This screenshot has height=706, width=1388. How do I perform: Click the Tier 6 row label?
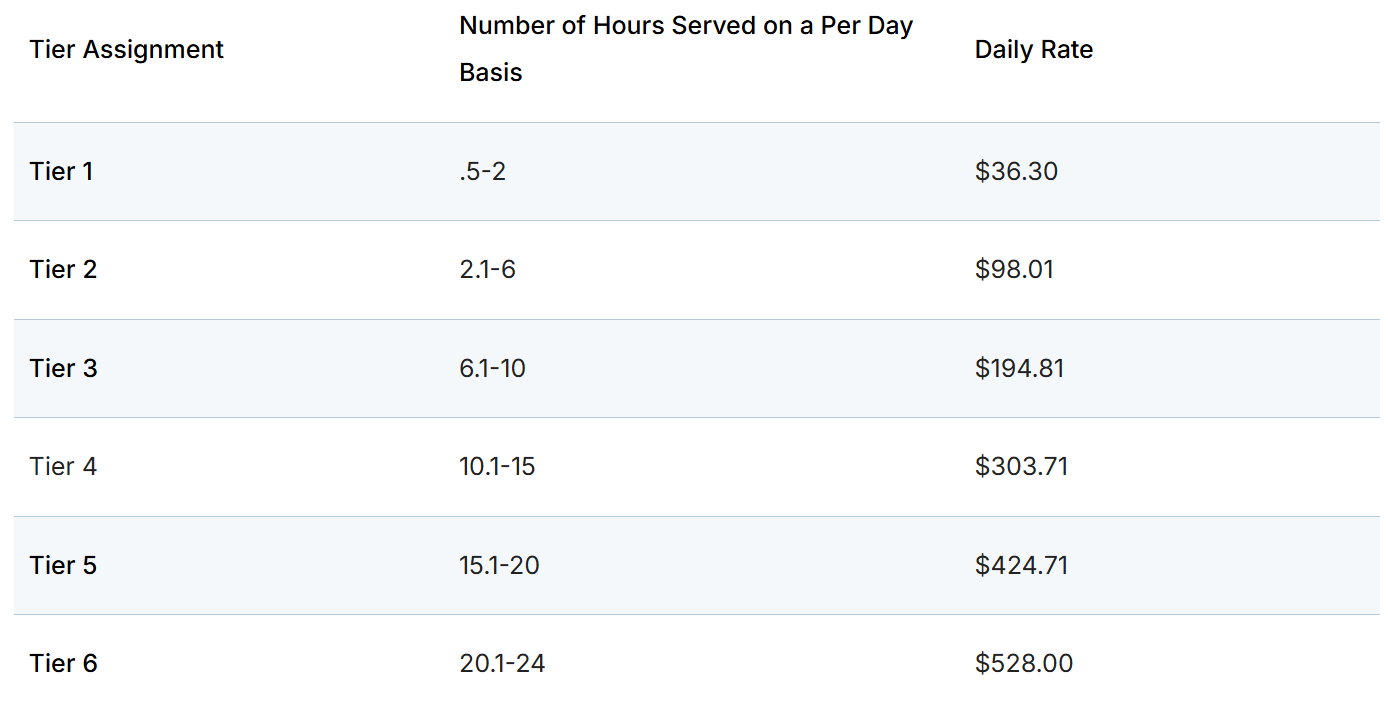pos(64,663)
